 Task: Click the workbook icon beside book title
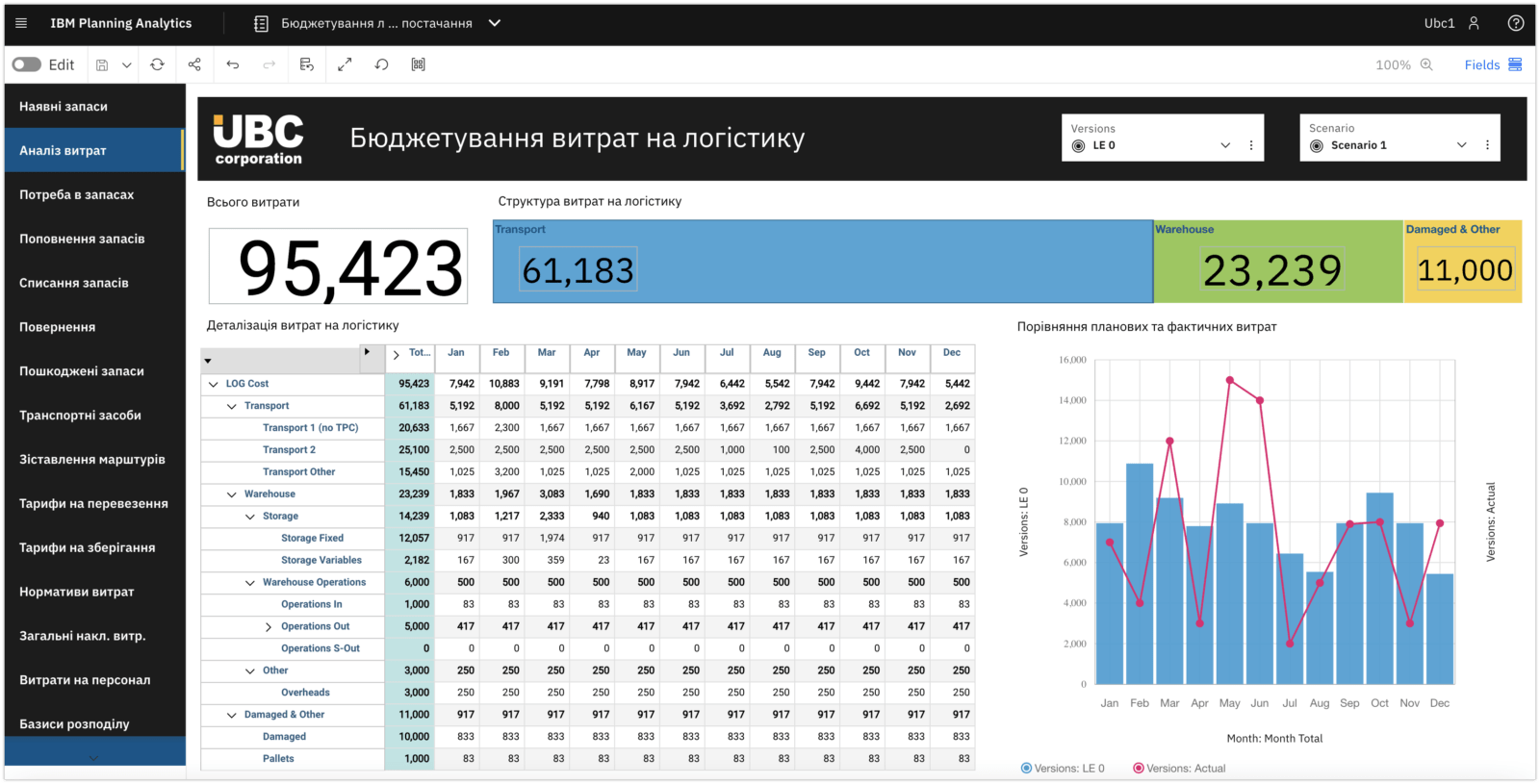point(261,23)
